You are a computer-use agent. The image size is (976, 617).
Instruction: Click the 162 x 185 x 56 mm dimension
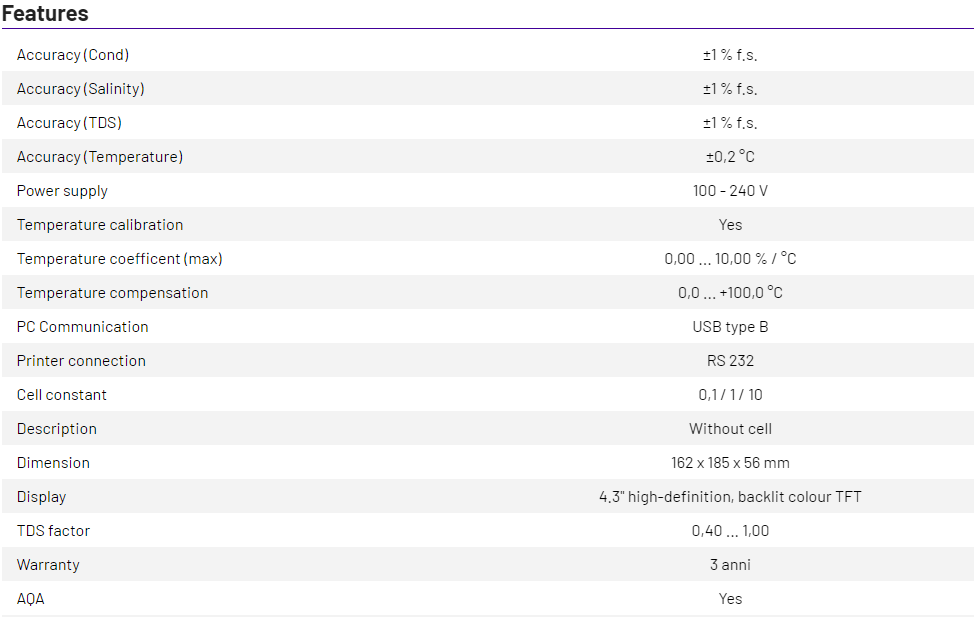coord(730,463)
